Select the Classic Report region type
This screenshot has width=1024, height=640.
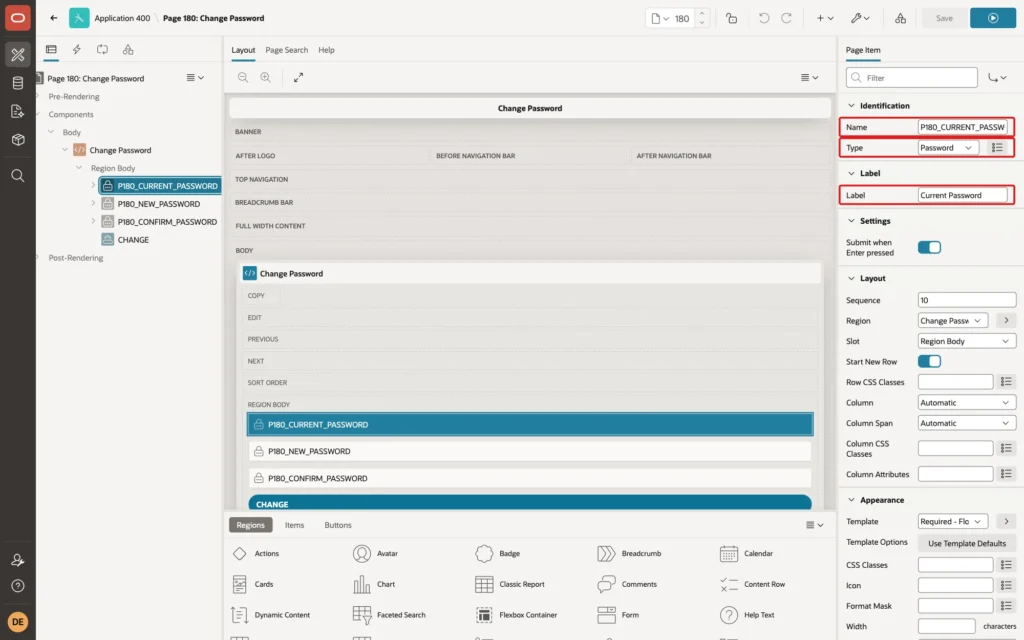click(510, 584)
